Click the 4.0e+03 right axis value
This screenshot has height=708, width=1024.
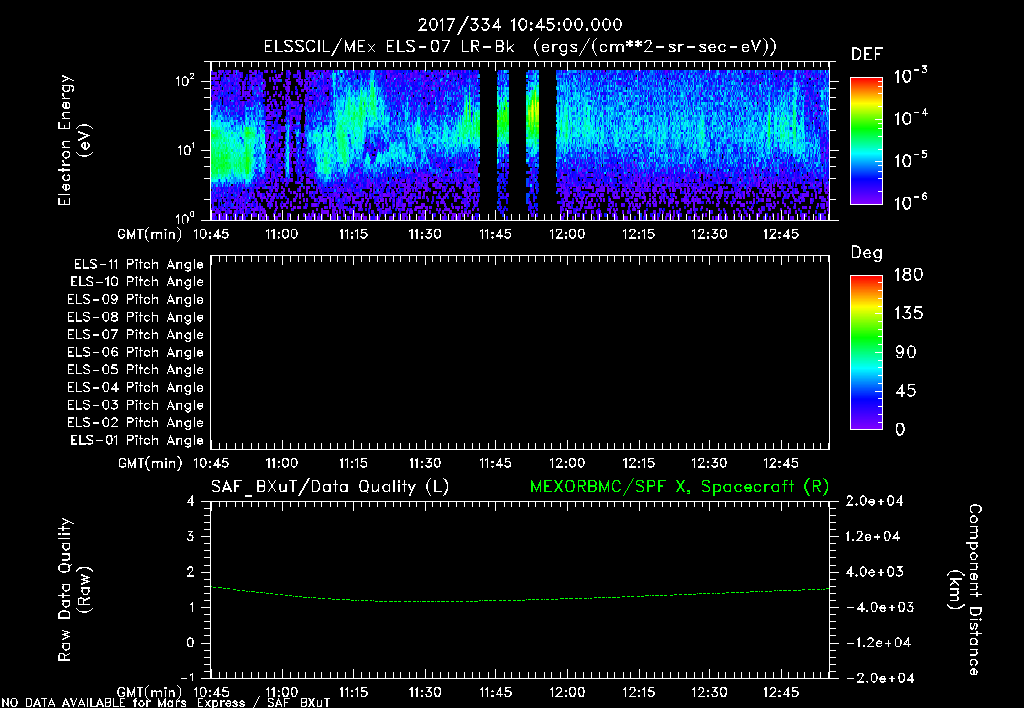[874, 572]
